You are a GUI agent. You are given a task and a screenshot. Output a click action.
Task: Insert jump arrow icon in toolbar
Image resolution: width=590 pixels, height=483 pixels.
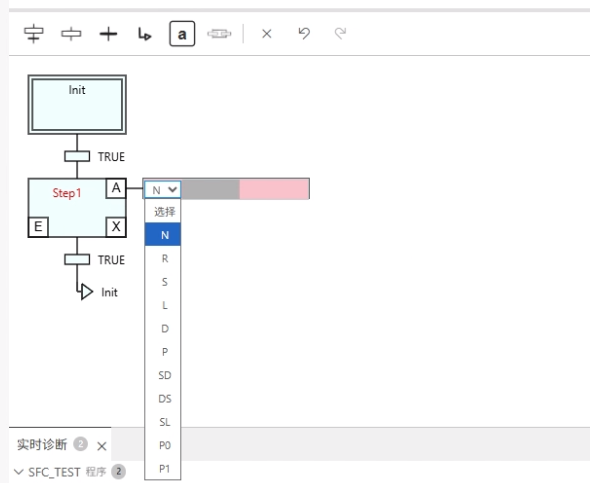(145, 34)
